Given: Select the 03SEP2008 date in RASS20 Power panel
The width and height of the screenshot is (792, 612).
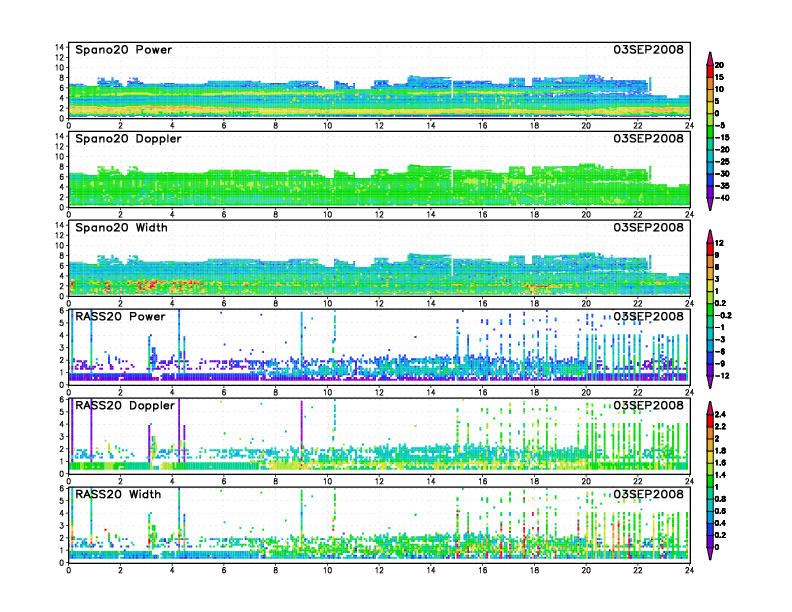Looking at the screenshot, I should 649,317.
